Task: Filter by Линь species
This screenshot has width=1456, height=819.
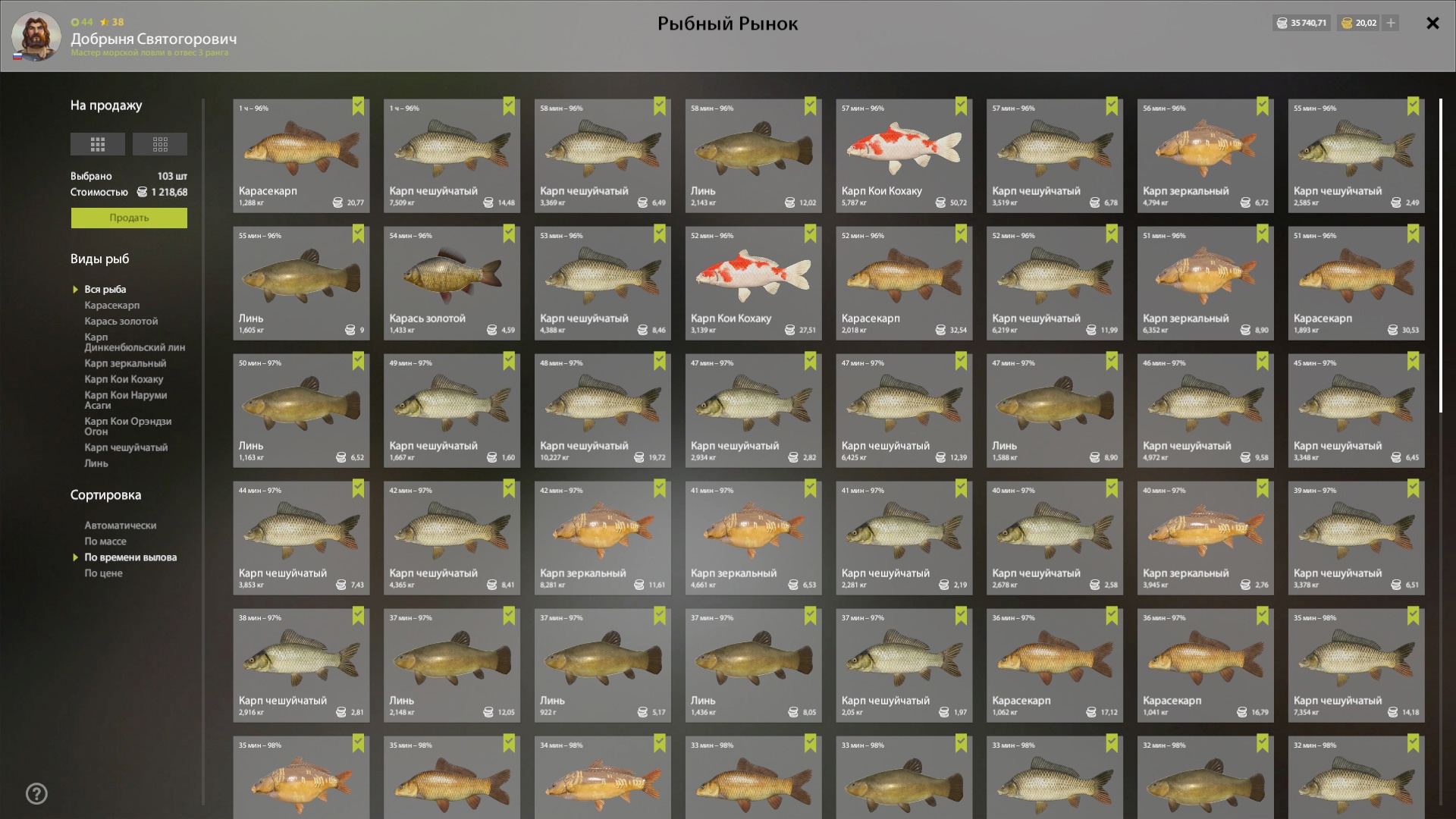Action: click(96, 463)
